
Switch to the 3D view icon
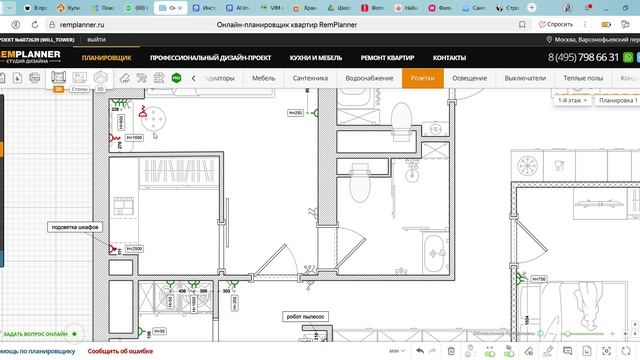[100, 78]
